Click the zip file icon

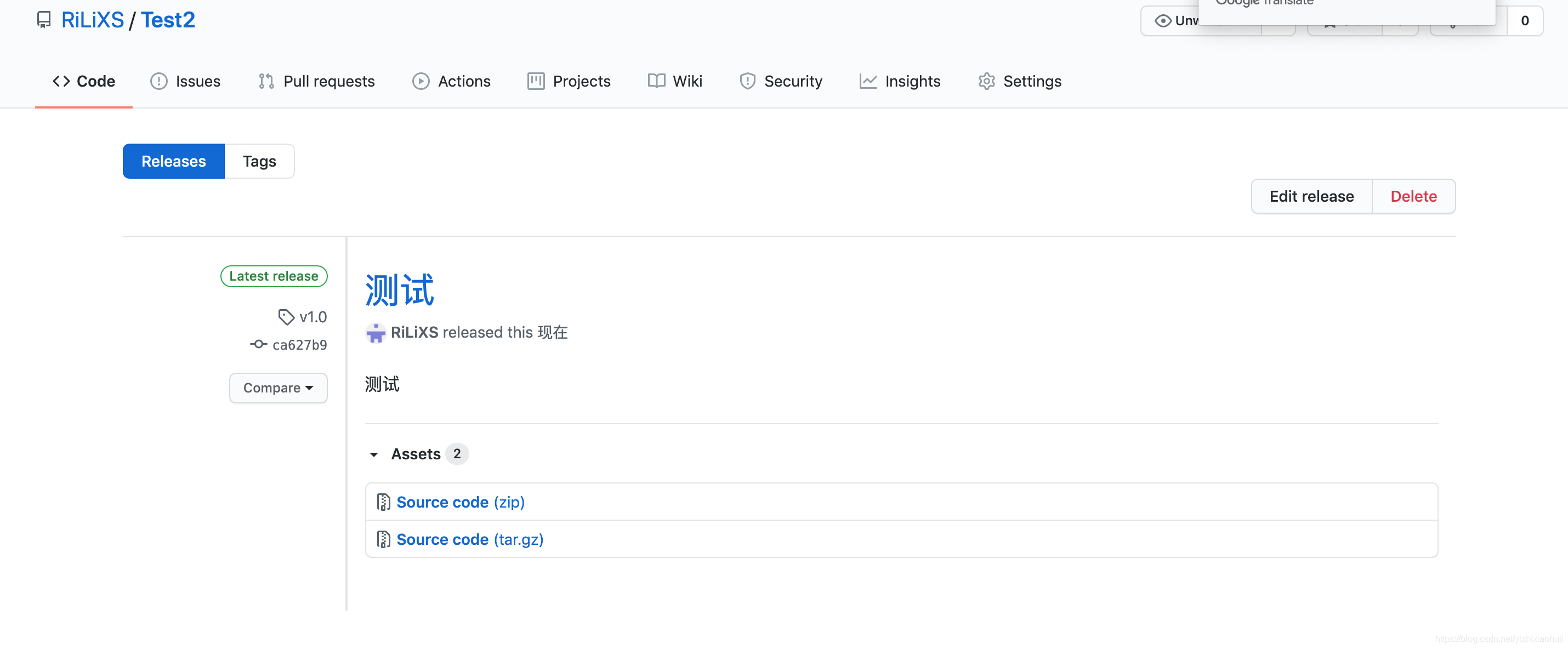click(383, 502)
